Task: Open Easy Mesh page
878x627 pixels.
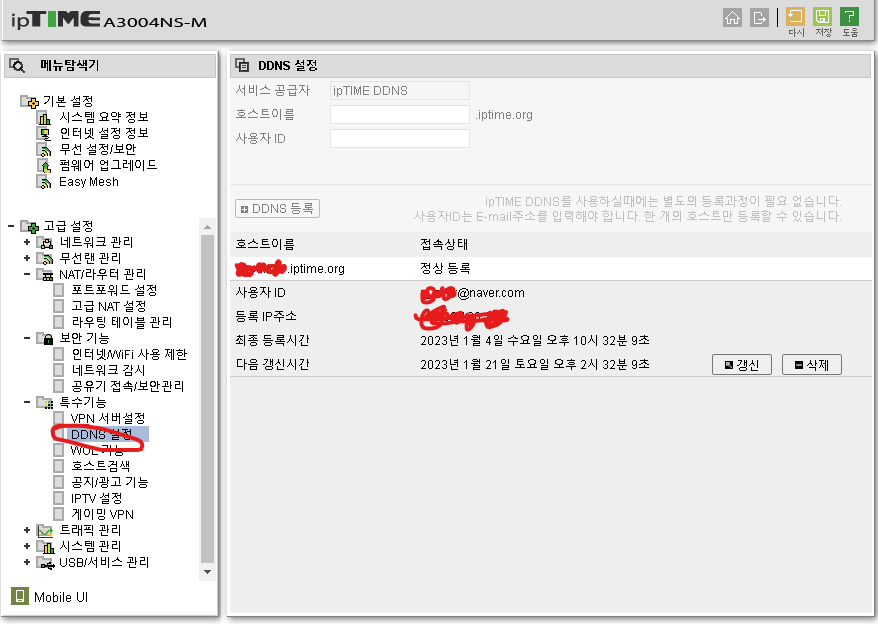Action: point(88,182)
